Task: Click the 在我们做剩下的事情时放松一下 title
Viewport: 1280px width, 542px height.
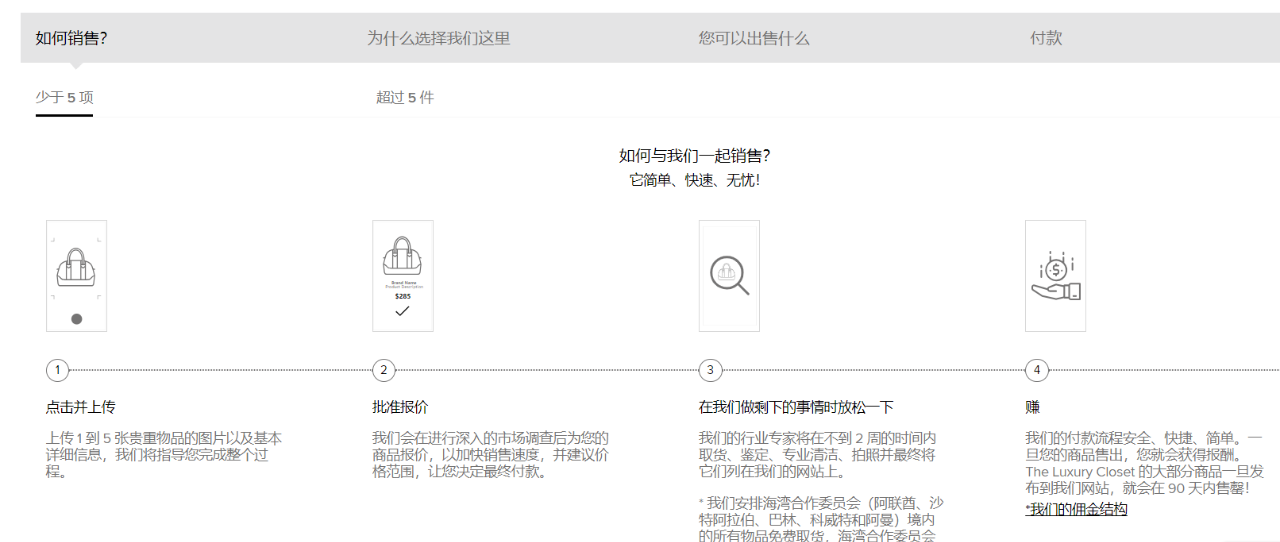Action: [796, 407]
